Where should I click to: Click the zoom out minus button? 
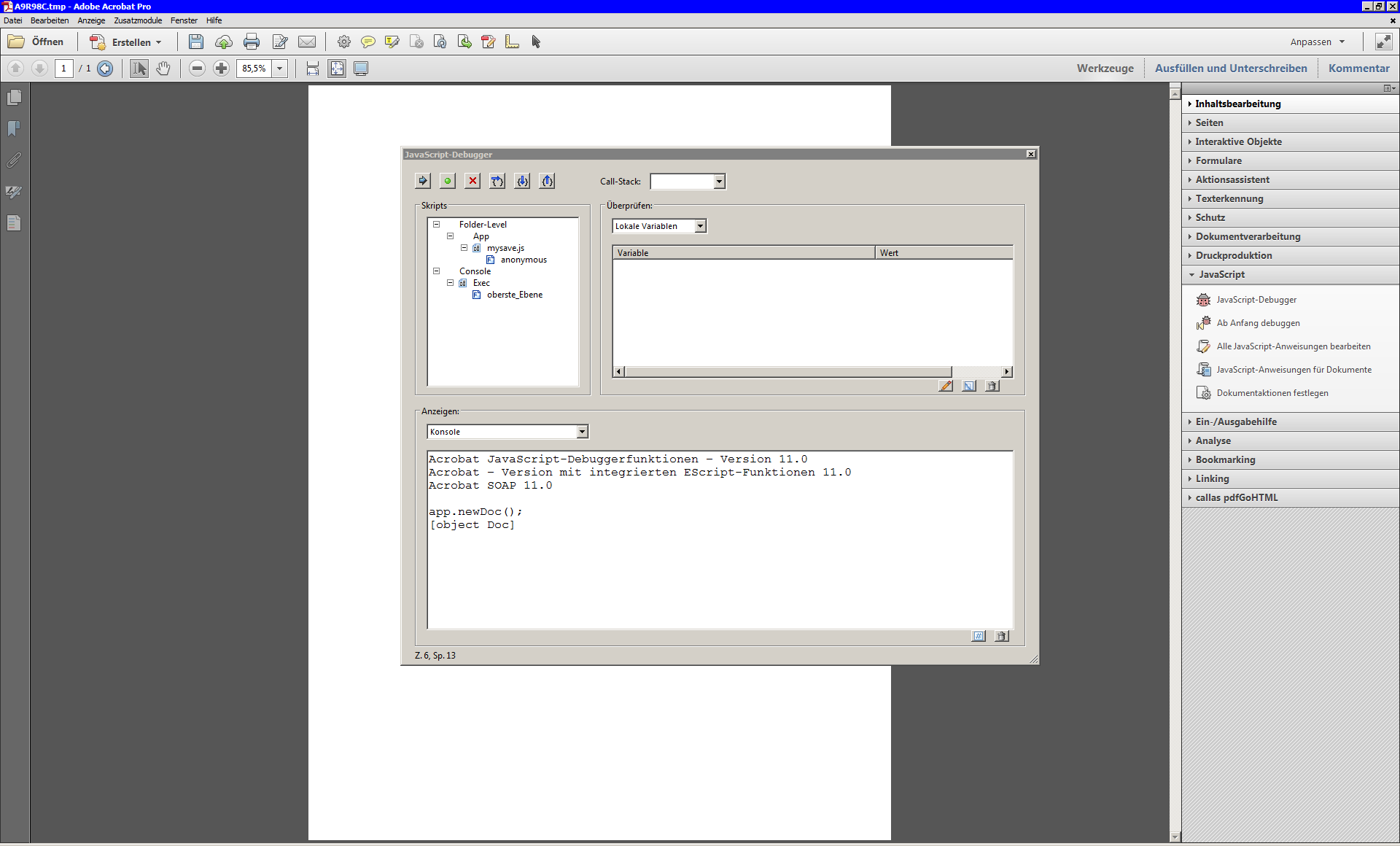(x=197, y=69)
